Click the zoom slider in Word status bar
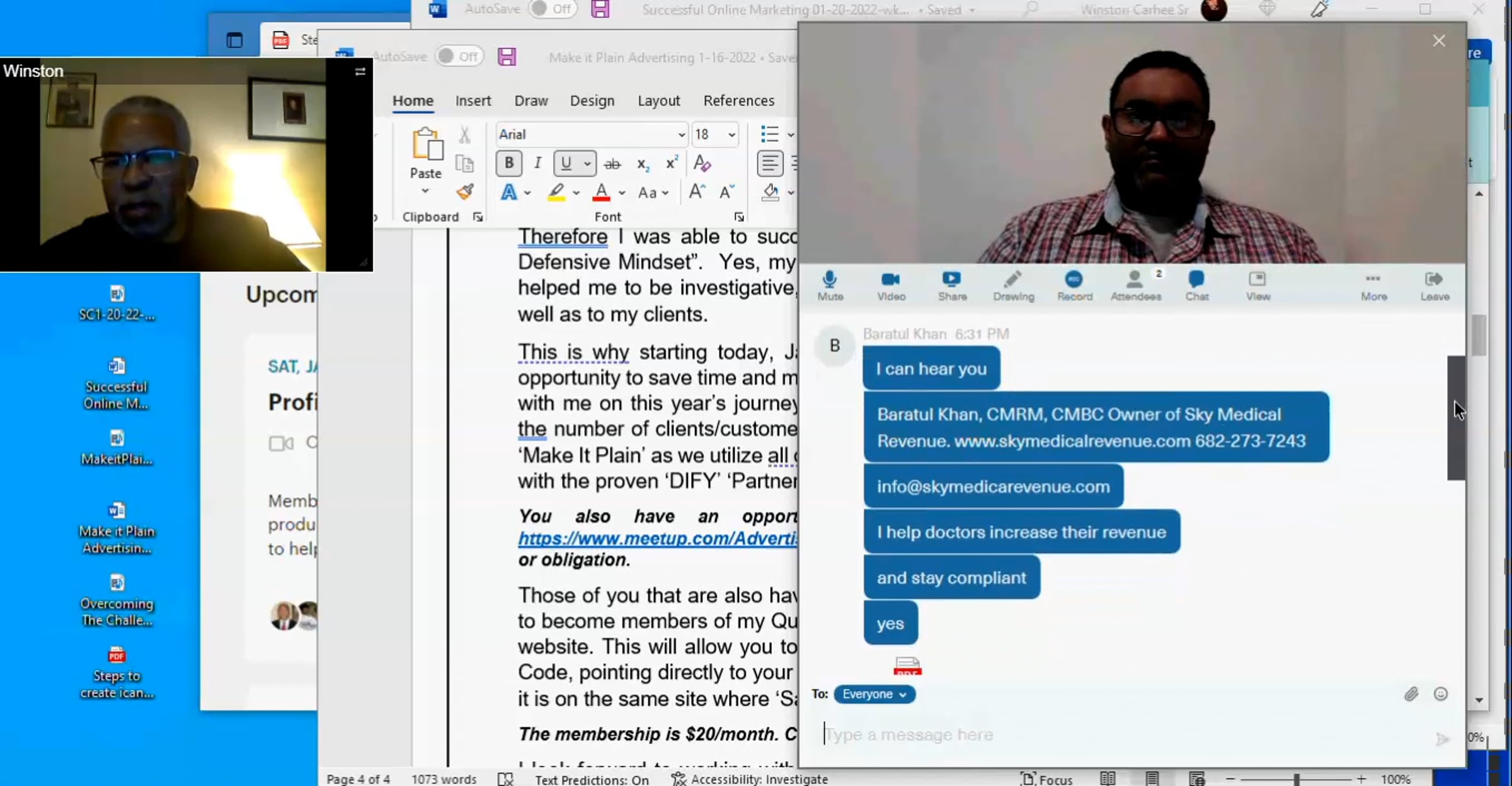The height and width of the screenshot is (786, 1512). pyautogui.click(x=1296, y=779)
